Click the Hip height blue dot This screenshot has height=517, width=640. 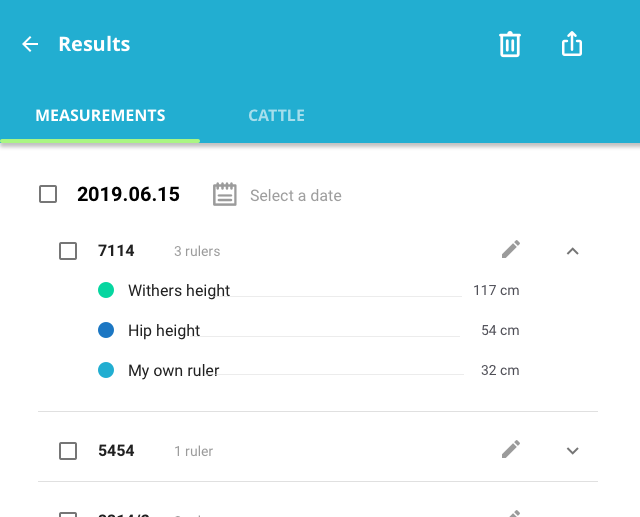pyautogui.click(x=106, y=331)
